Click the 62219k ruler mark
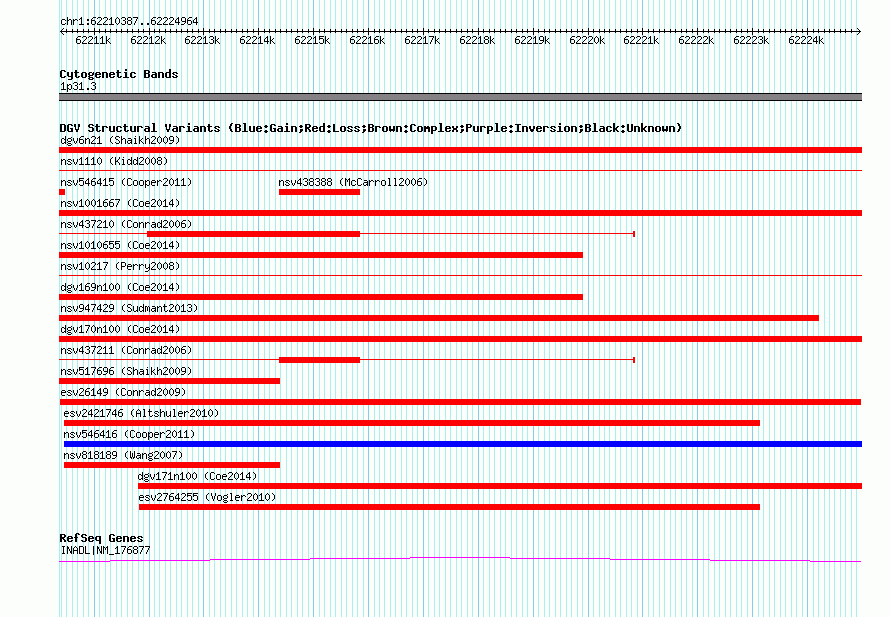 tap(532, 40)
